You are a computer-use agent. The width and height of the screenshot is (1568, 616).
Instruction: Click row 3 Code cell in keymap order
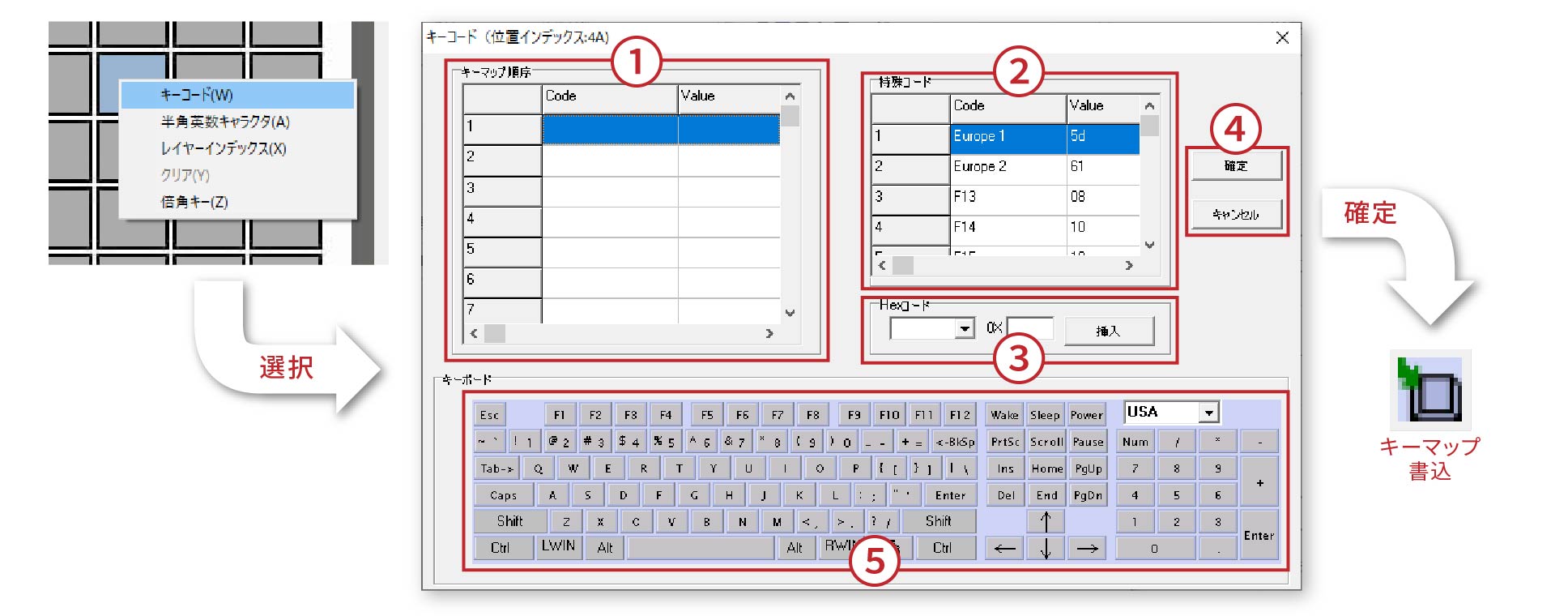click(609, 190)
